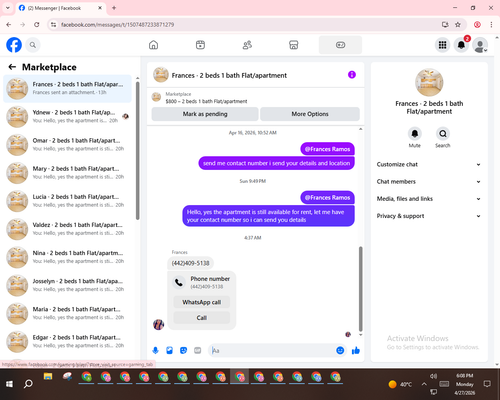500x400 pixels.
Task: Focus the message input field
Action: click(x=273, y=350)
